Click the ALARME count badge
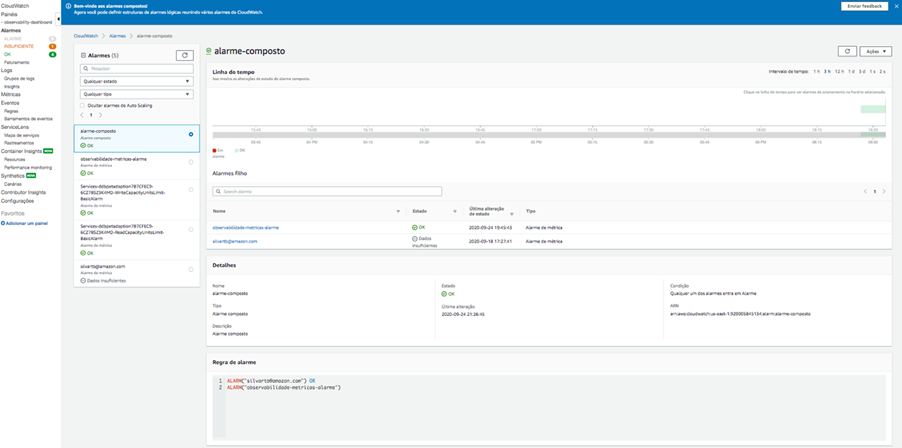This screenshot has height=448, width=902. pos(52,39)
